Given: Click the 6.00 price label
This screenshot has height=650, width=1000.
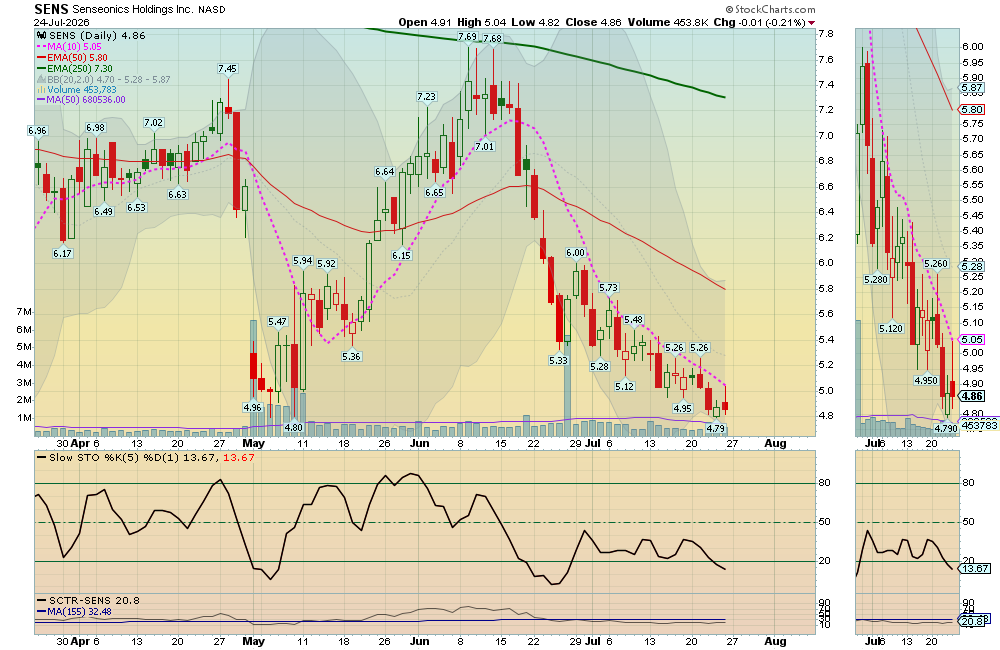Looking at the screenshot, I should (575, 253).
